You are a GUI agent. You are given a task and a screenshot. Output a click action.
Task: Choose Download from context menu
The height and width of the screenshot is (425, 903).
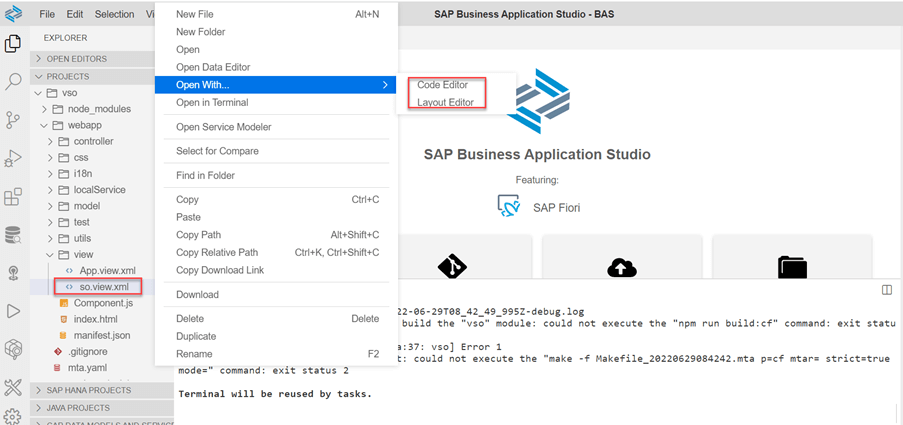pyautogui.click(x=277, y=294)
